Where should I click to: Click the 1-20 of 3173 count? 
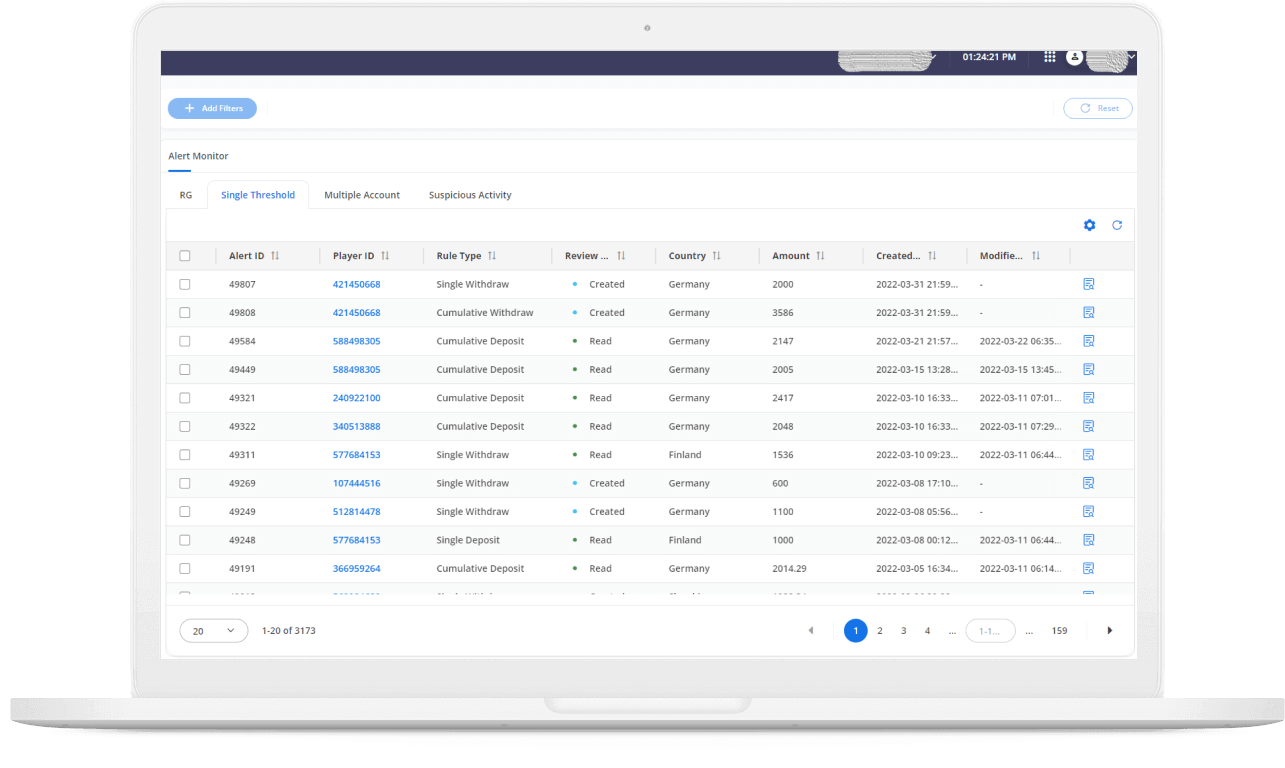coord(289,631)
